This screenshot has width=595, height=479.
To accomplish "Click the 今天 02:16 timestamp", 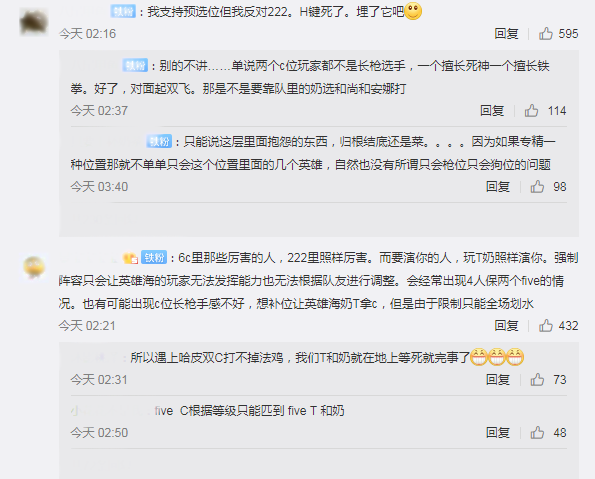I will pyautogui.click(x=87, y=34).
